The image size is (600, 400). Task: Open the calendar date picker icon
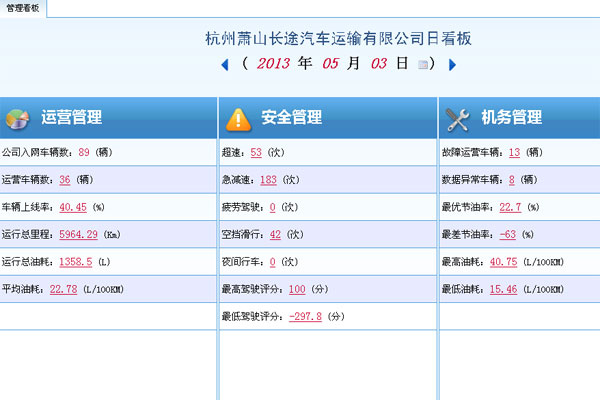tap(424, 65)
